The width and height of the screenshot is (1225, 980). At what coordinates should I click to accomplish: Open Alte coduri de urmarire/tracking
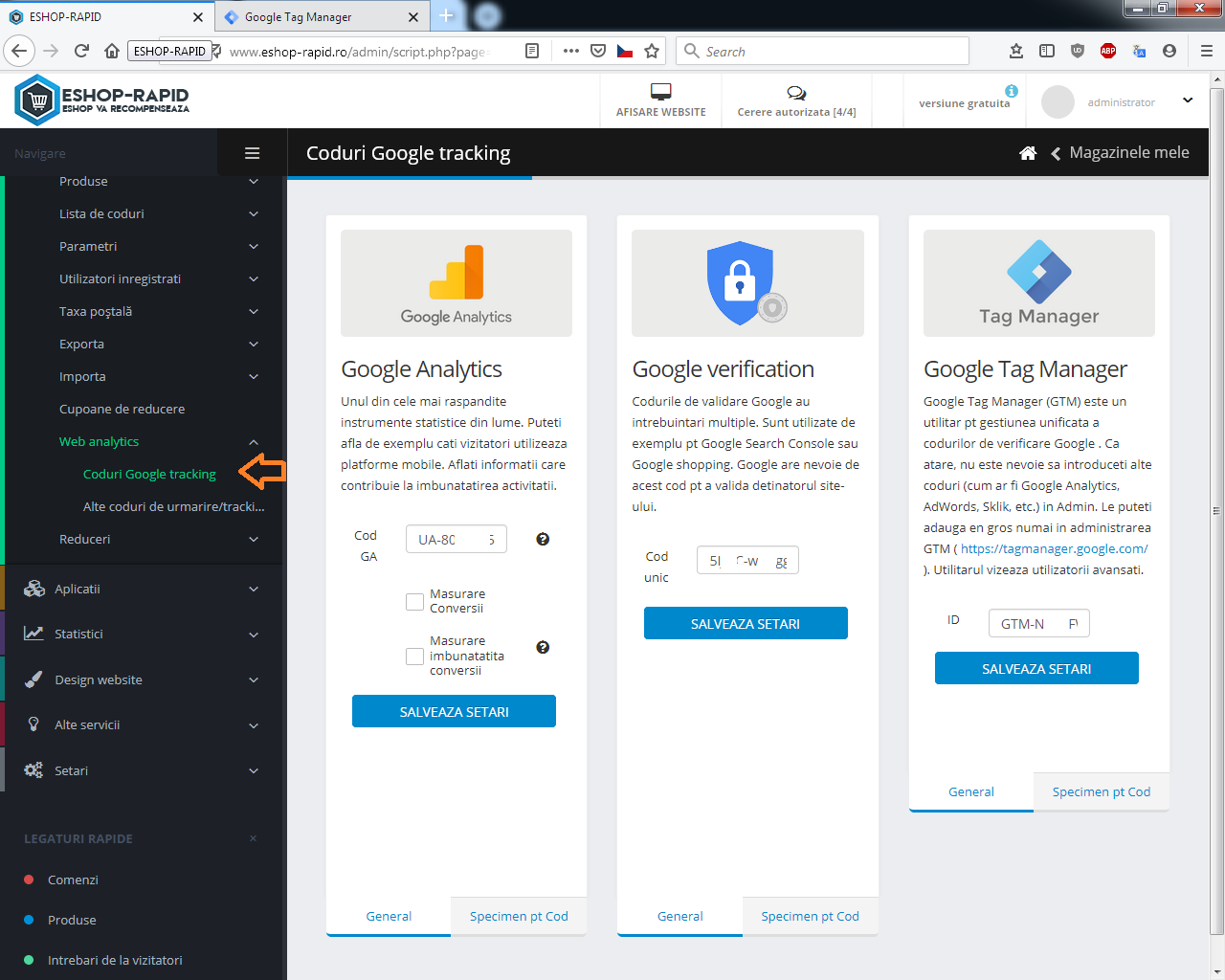(x=173, y=506)
